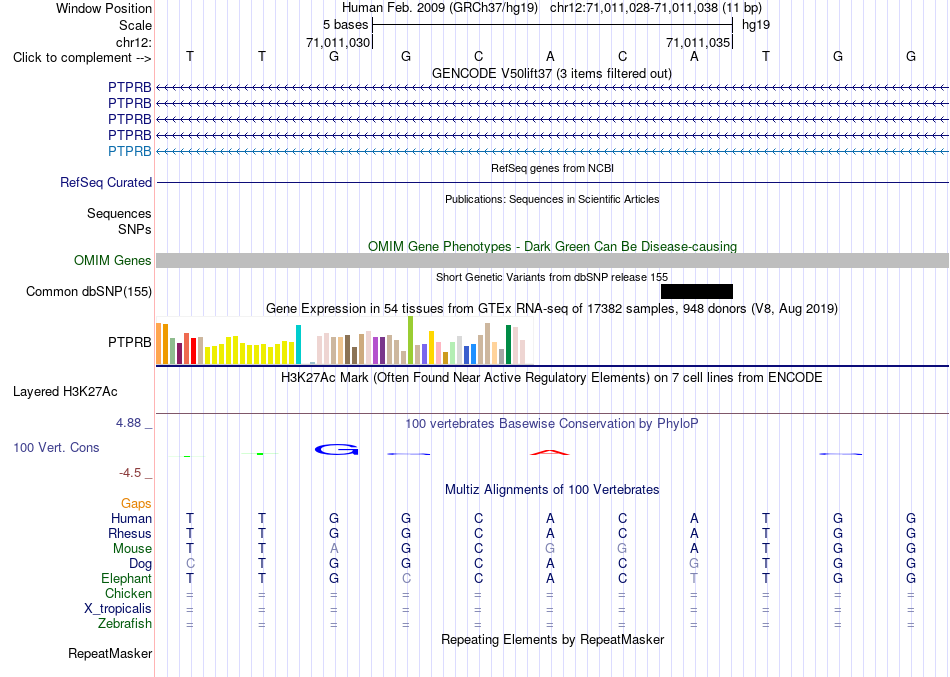
Task: Open the Common dbSNP(155) track label
Action: click(x=89, y=292)
